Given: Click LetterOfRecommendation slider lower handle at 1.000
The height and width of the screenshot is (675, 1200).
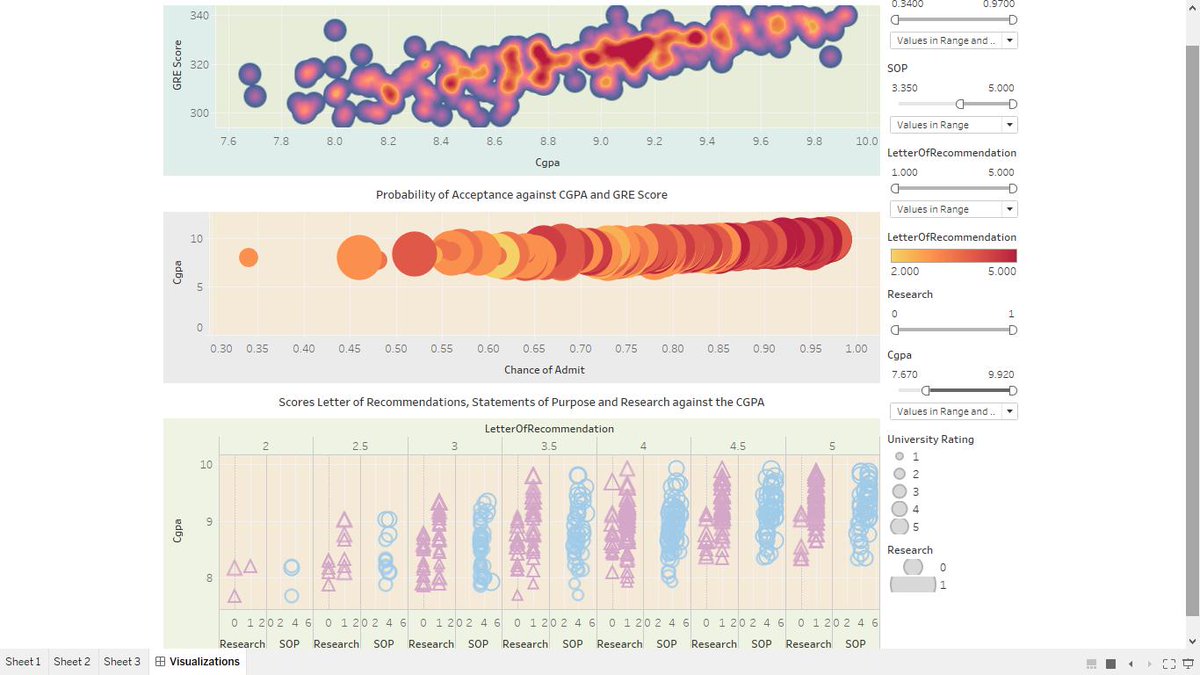Looking at the screenshot, I should tap(895, 188).
